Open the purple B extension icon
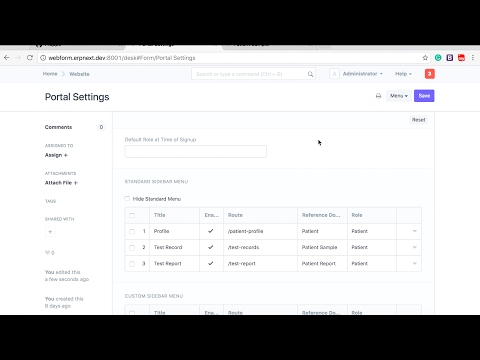Screen dimensions: 480x360 pos(450,58)
